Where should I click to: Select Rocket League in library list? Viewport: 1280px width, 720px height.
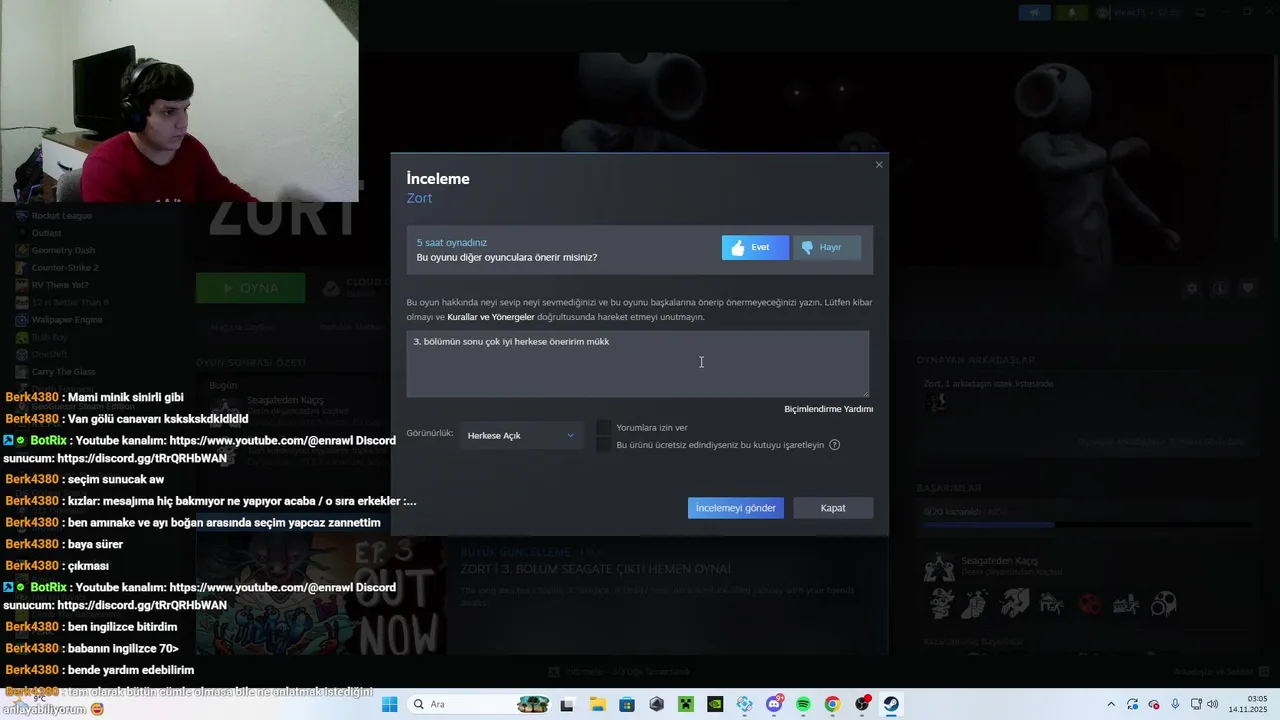[62, 216]
